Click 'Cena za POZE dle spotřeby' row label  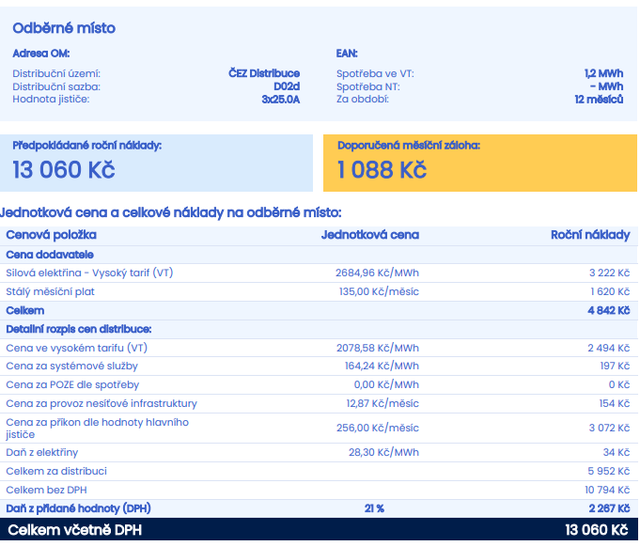73,385
